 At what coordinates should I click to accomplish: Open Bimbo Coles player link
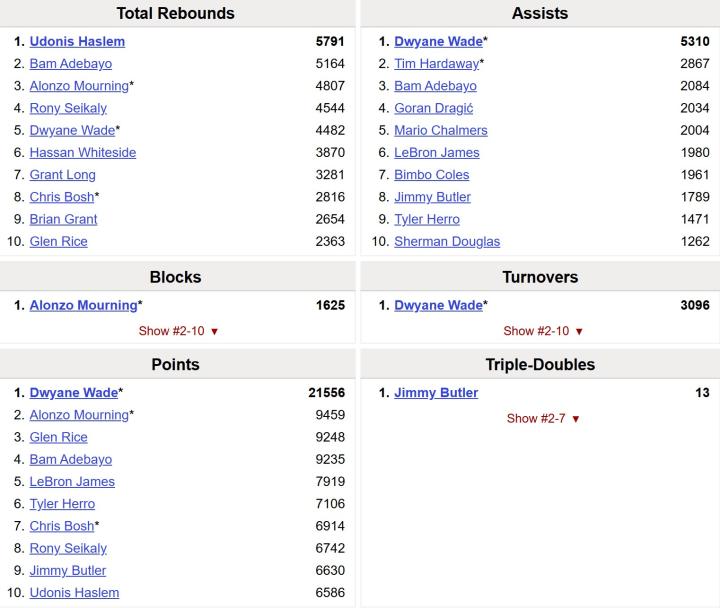(433, 175)
